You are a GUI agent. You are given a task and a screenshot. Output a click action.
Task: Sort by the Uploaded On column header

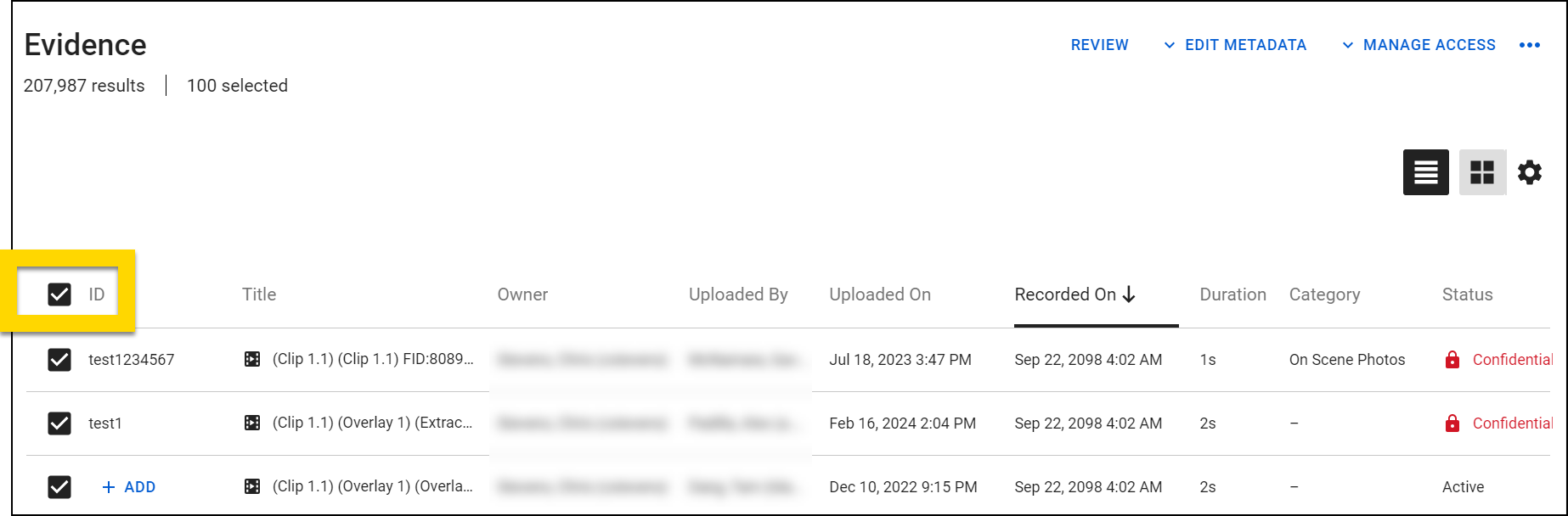pyautogui.click(x=880, y=294)
